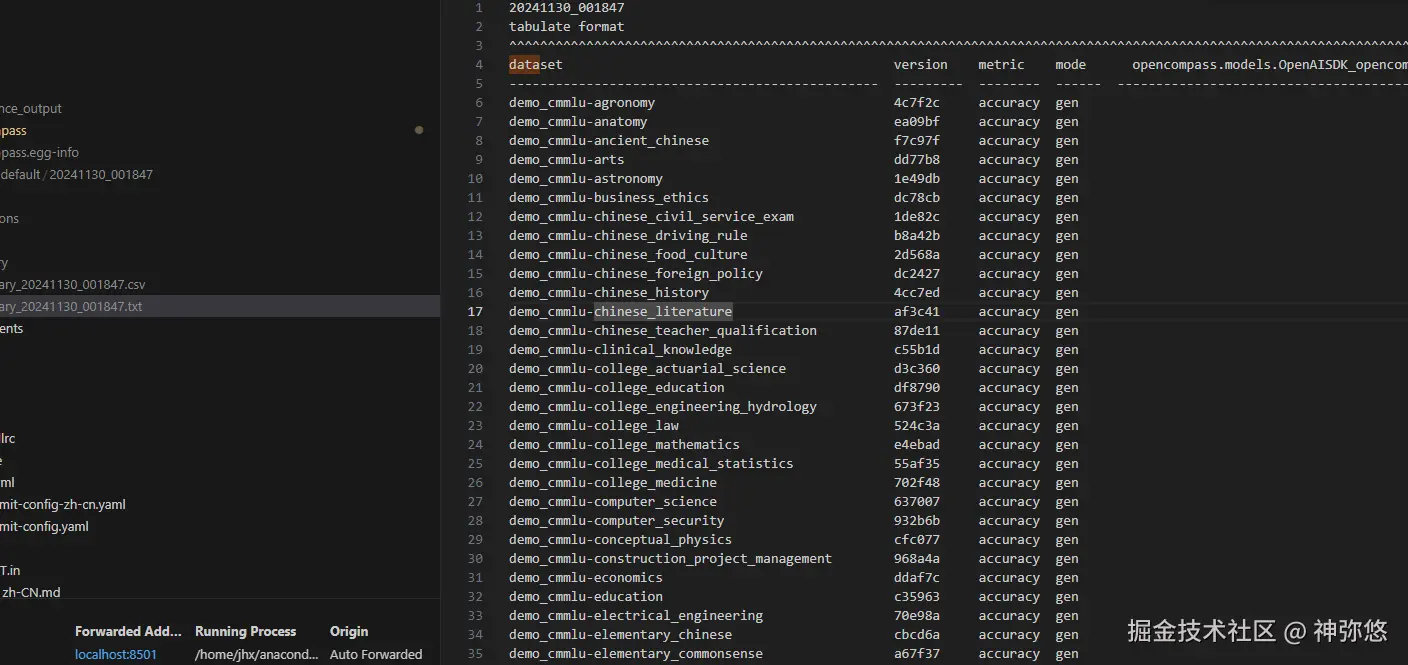Screen dimensions: 1408x665
Task: Open the mit-config.yaml file
Action: [44, 526]
